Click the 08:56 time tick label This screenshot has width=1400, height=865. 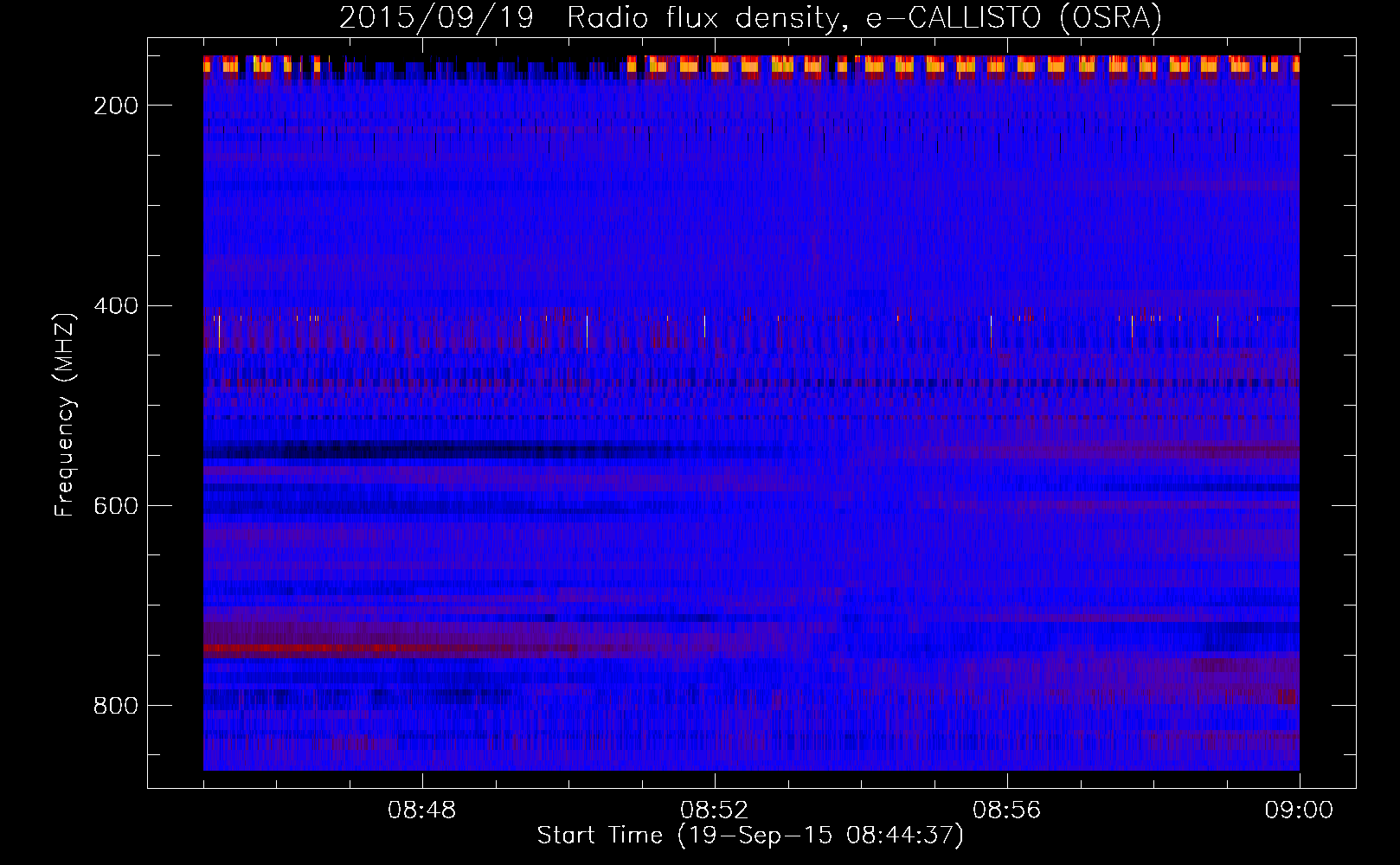tap(1007, 811)
